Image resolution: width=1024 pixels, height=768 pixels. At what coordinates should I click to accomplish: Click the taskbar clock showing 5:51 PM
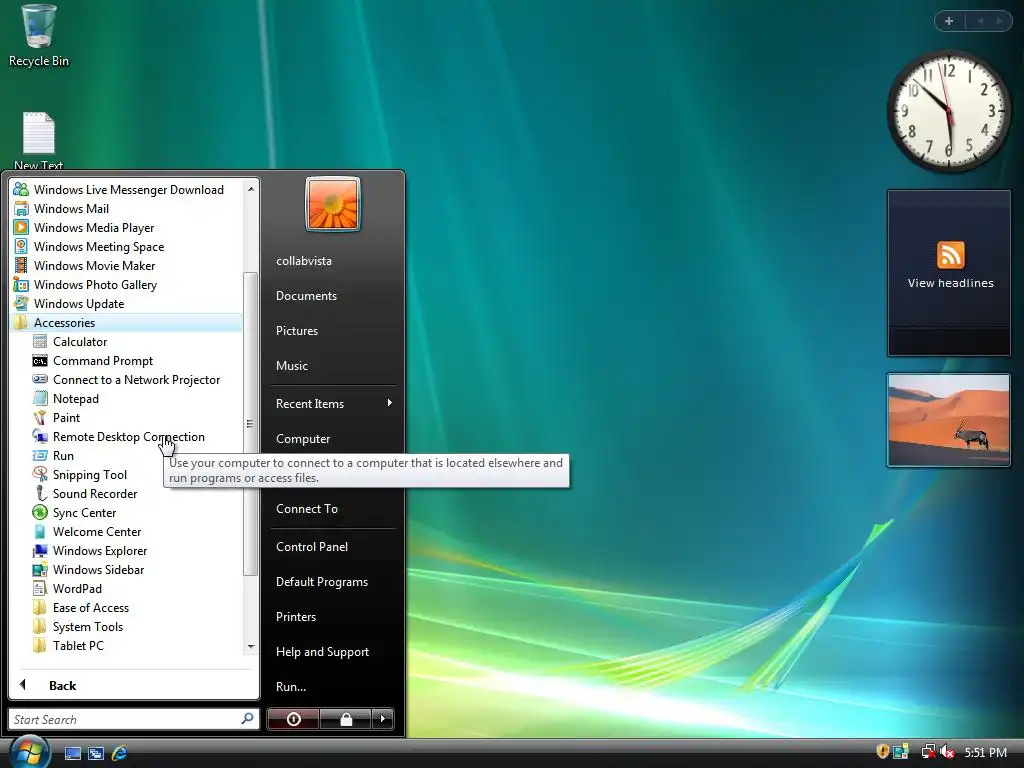[x=985, y=752]
